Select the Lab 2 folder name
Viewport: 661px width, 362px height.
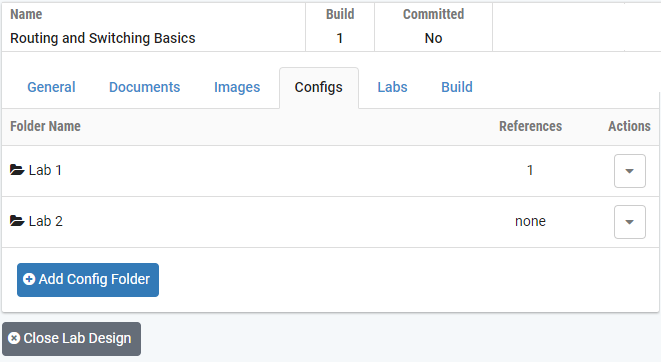click(46, 221)
